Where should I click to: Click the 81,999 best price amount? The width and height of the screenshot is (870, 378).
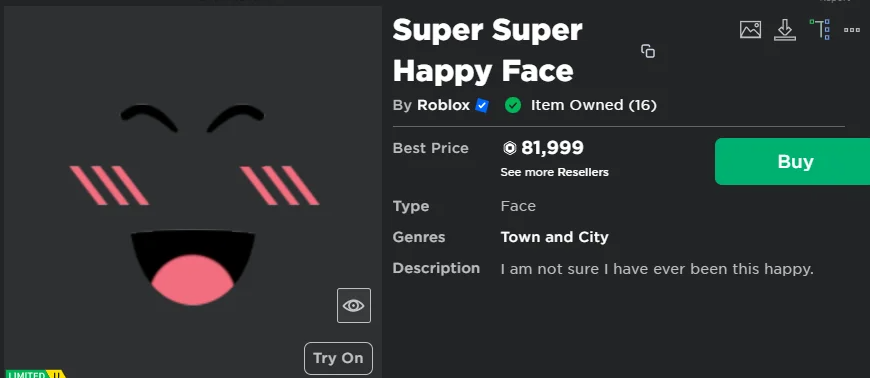[x=552, y=148]
